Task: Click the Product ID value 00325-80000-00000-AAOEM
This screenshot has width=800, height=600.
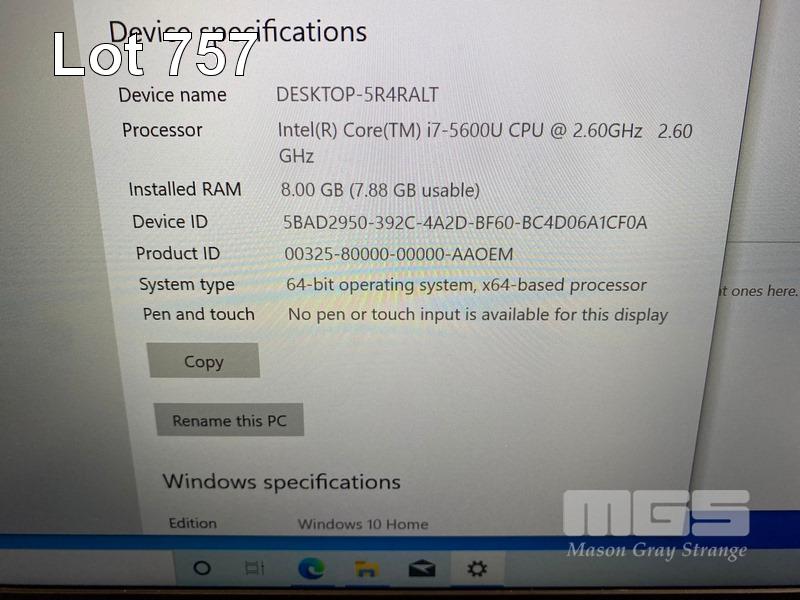Action: click(398, 254)
